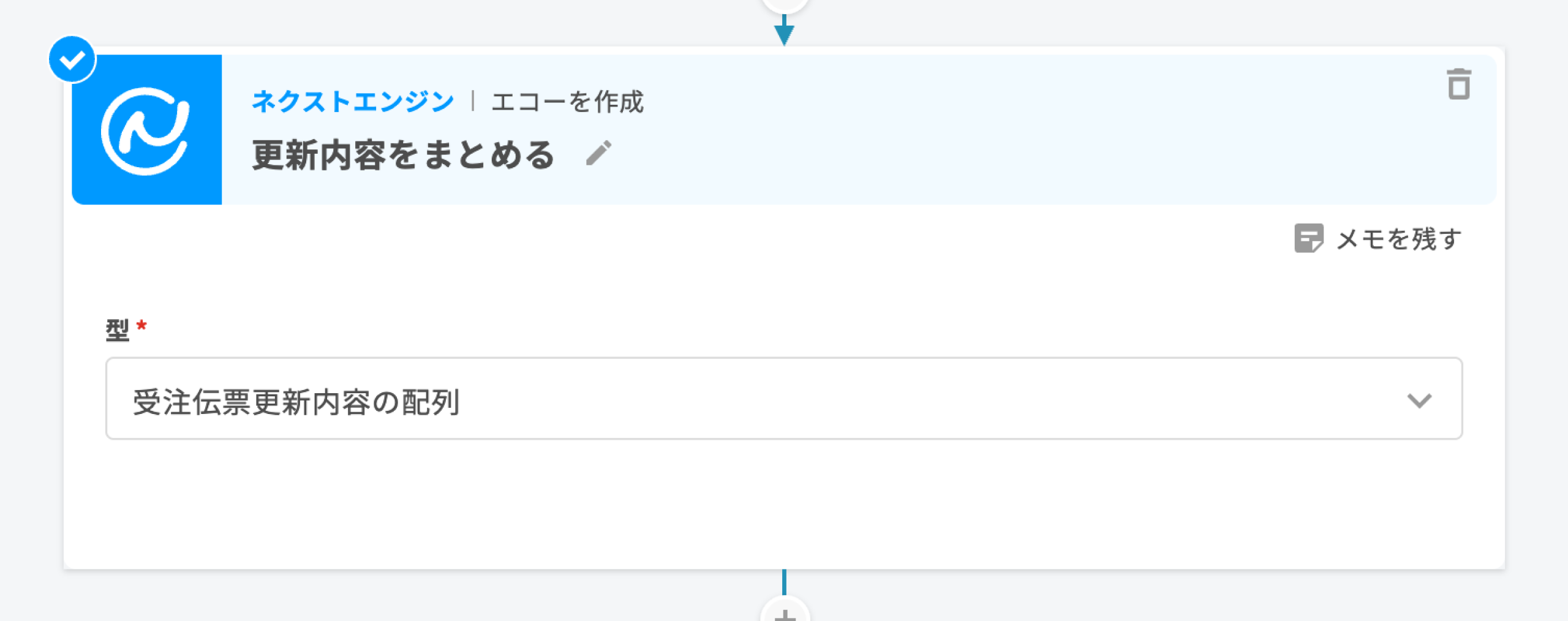Click the red required asterisk

coord(142,325)
